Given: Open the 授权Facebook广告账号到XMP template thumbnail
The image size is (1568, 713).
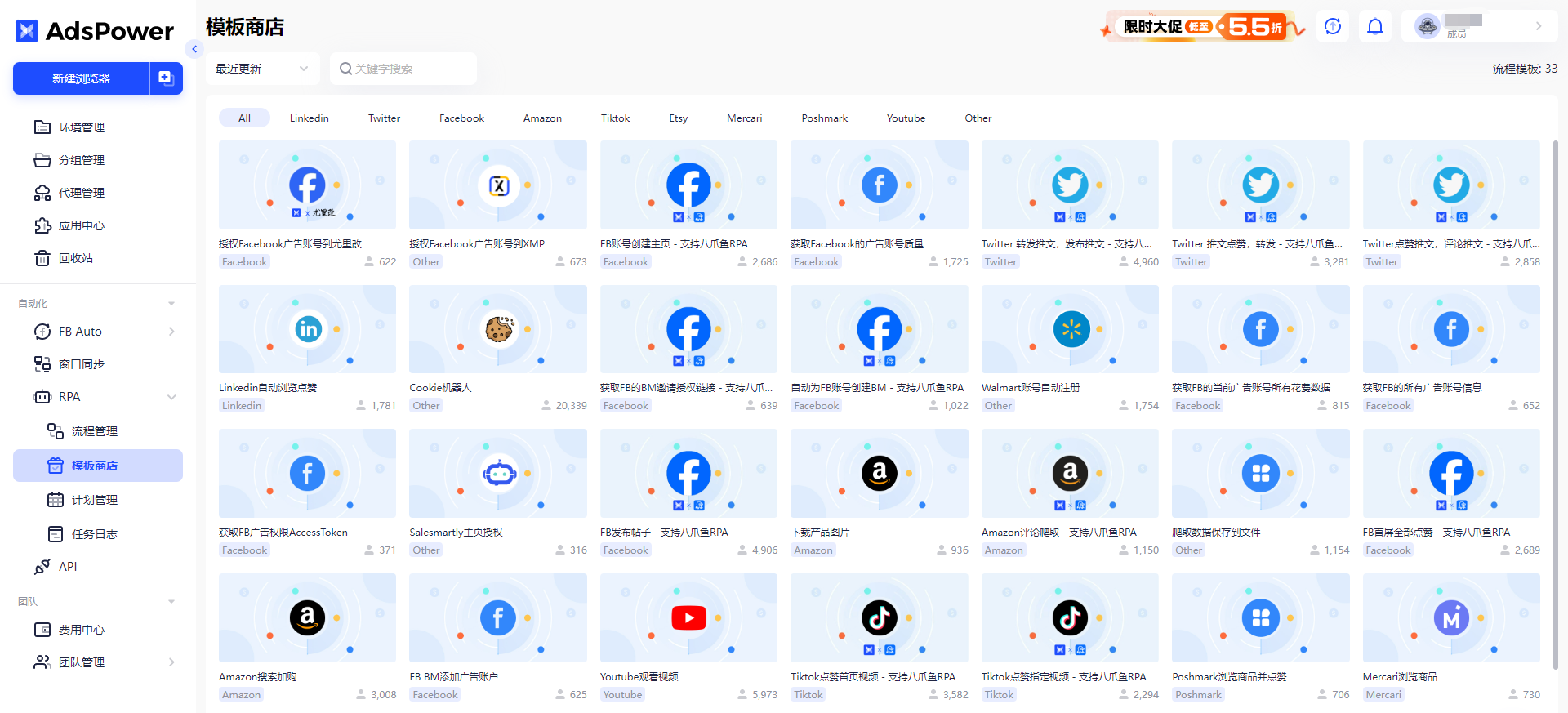Looking at the screenshot, I should point(498,185).
